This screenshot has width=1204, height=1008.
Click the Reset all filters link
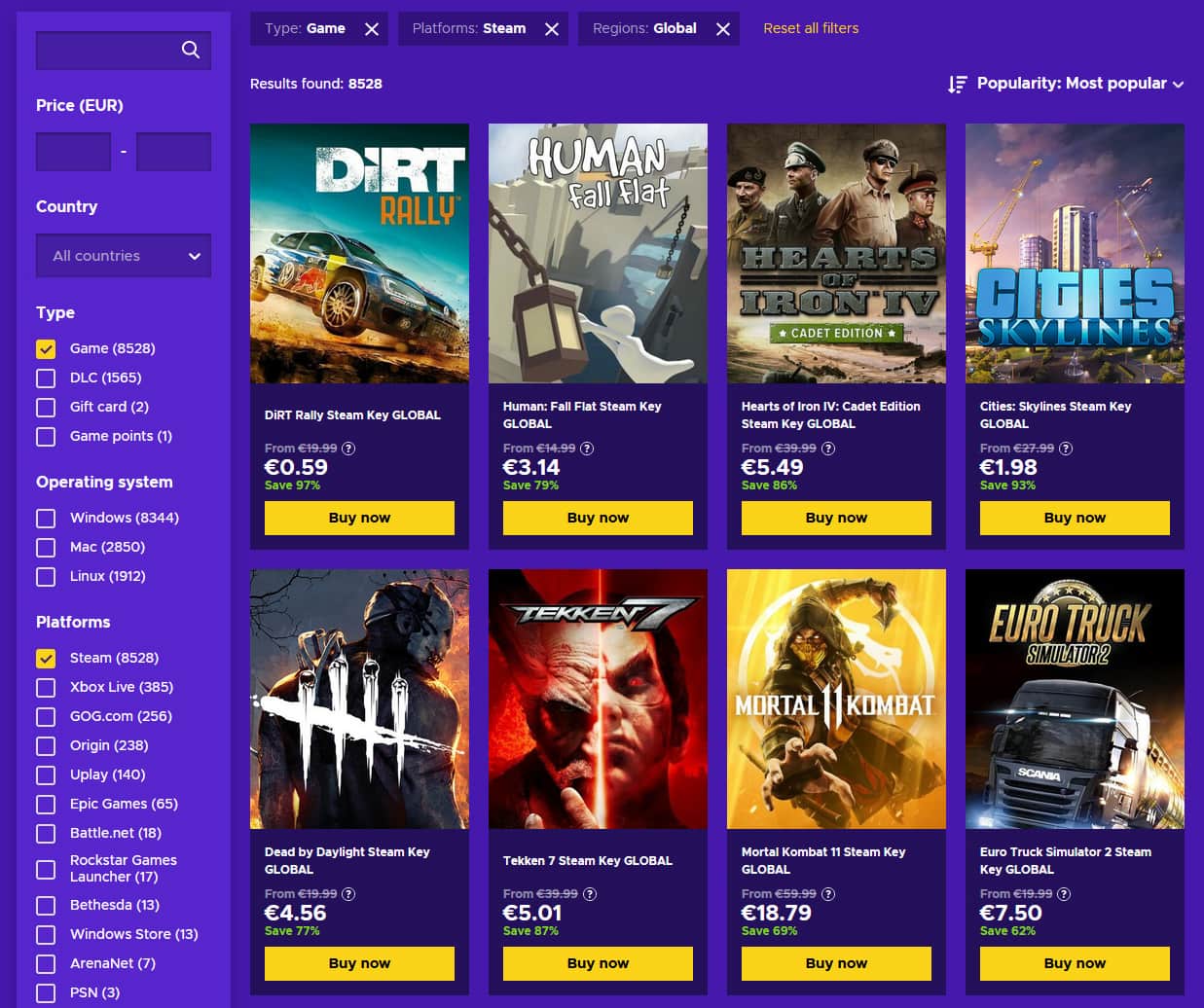pos(811,28)
